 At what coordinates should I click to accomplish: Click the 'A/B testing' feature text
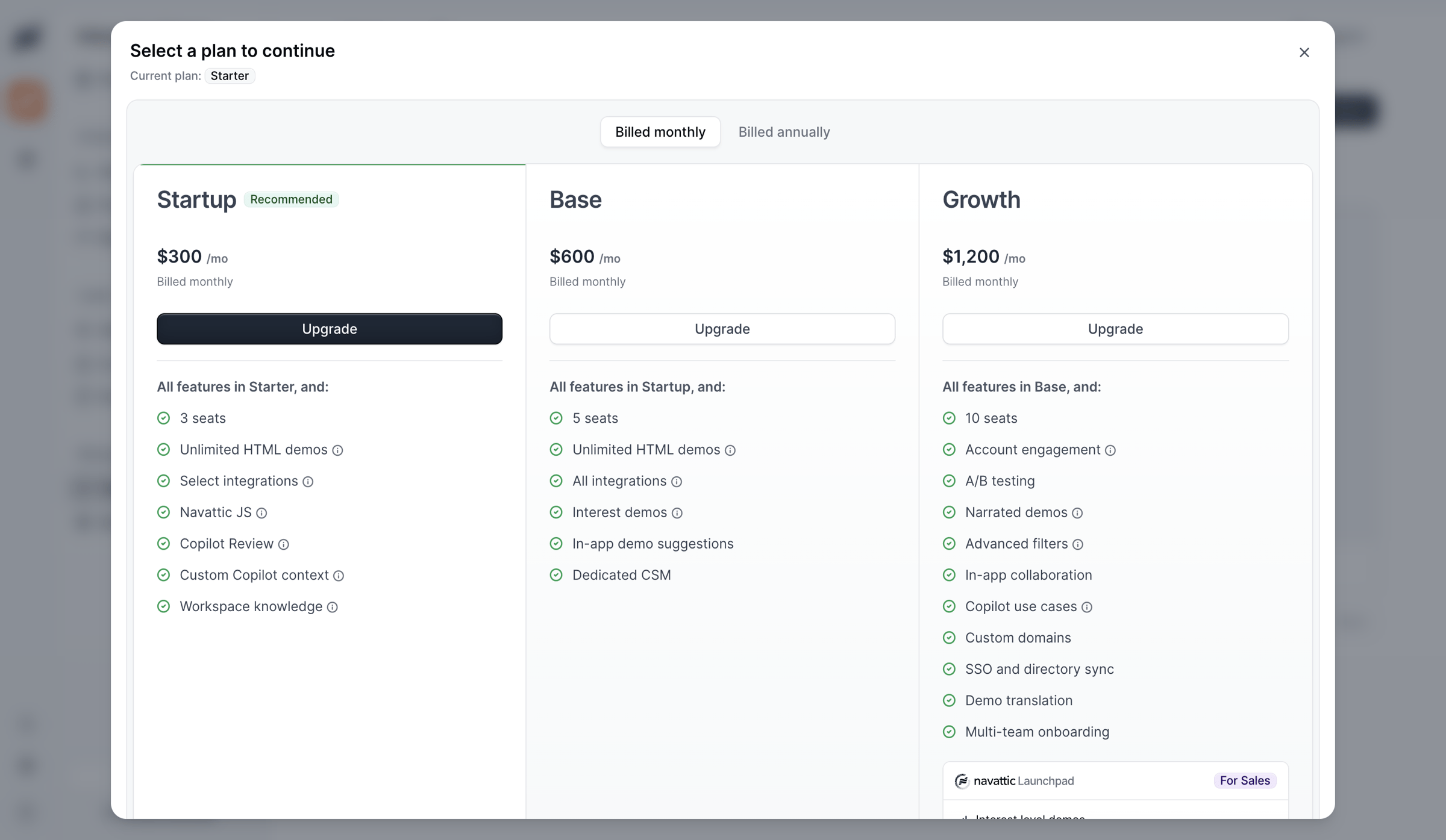[x=1000, y=481]
